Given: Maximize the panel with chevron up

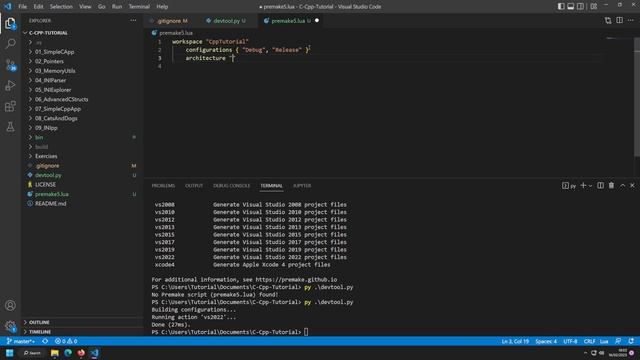Looking at the screenshot, I should click(x=622, y=186).
